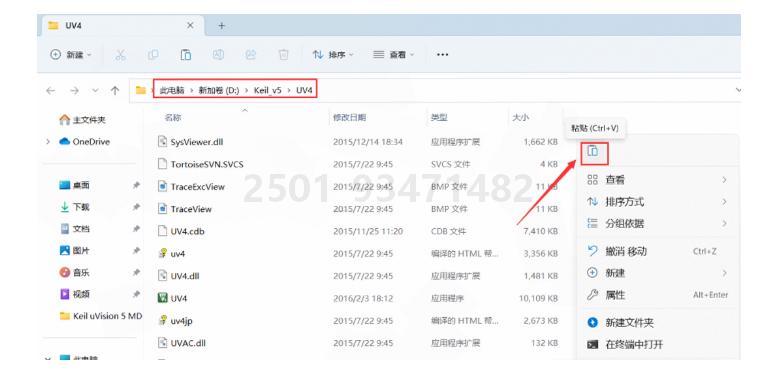Close the UV4 tab

pos(190,25)
